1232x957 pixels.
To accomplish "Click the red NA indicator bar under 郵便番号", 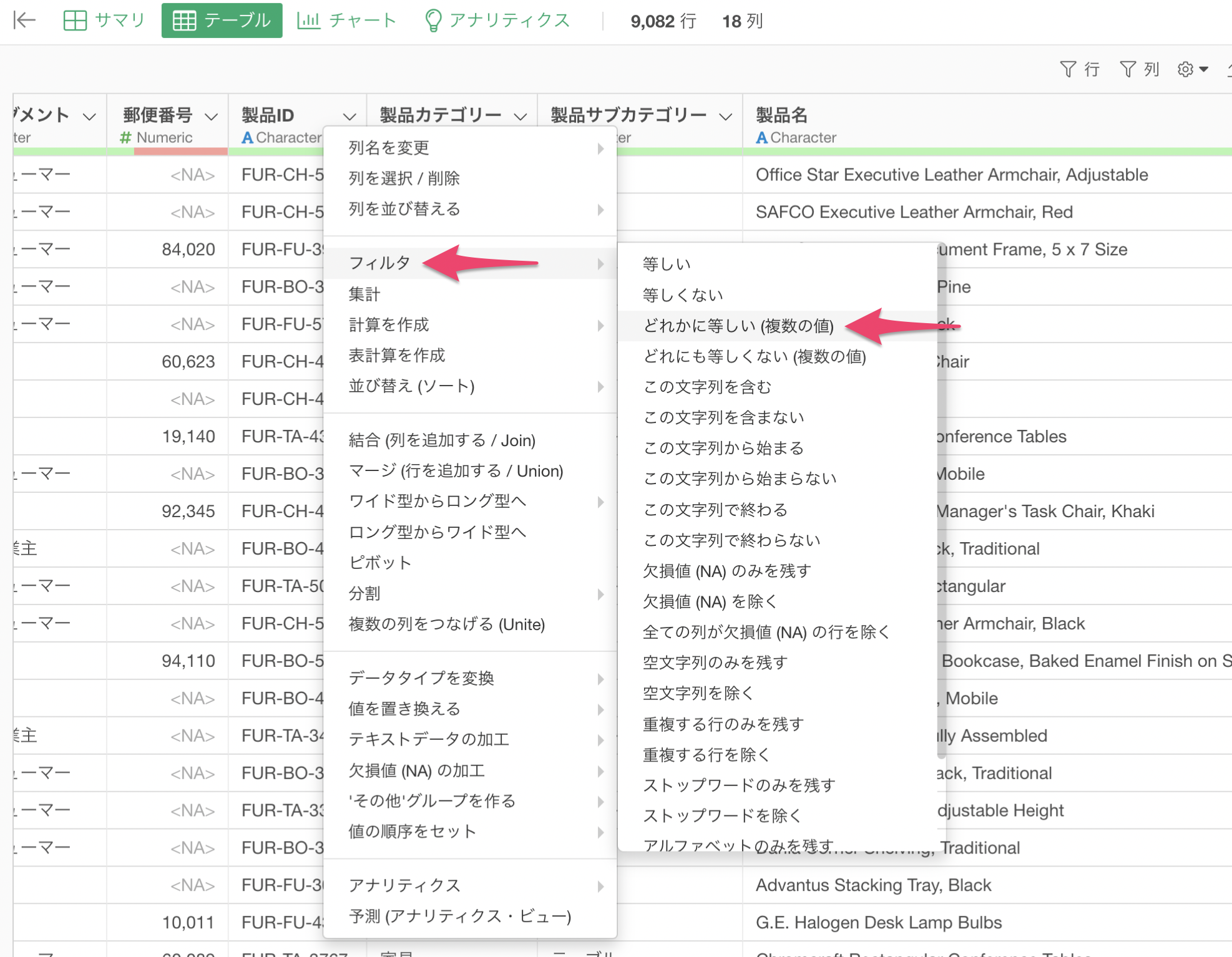I will 180,152.
